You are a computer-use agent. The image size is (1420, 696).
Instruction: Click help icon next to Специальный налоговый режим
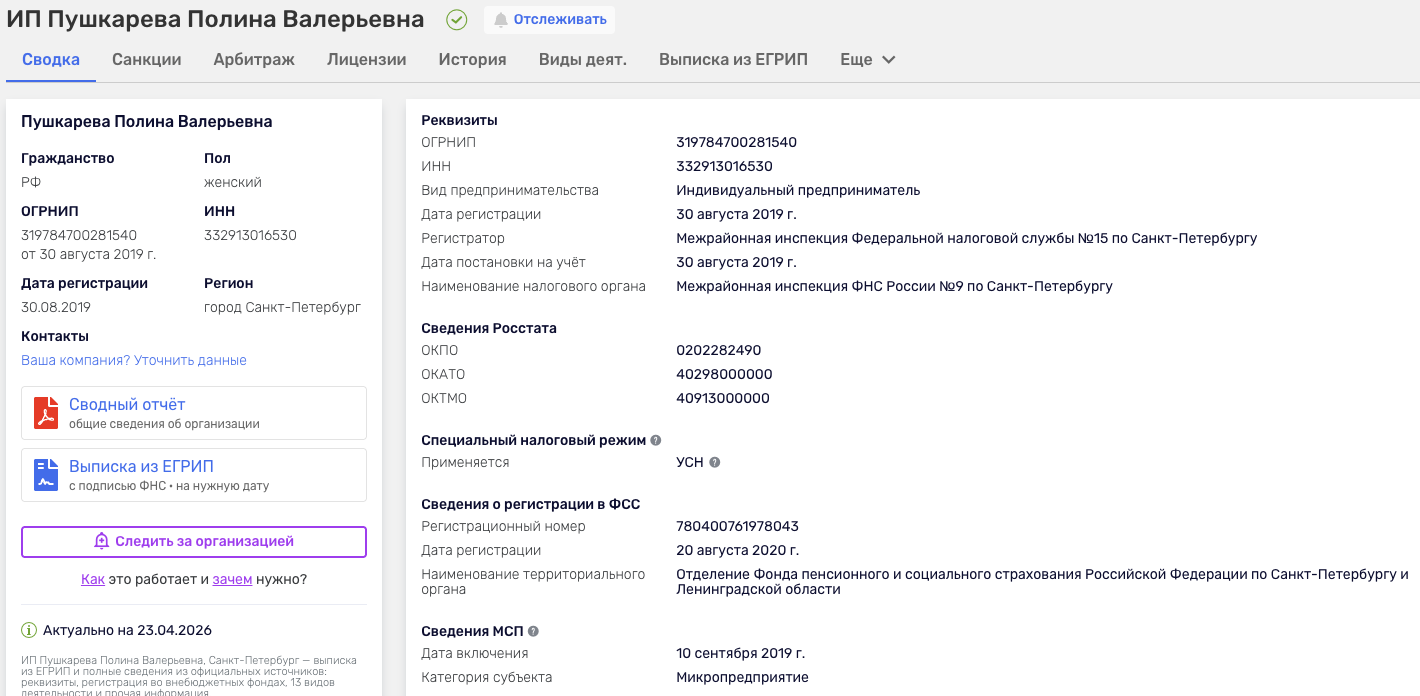pyautogui.click(x=656, y=440)
